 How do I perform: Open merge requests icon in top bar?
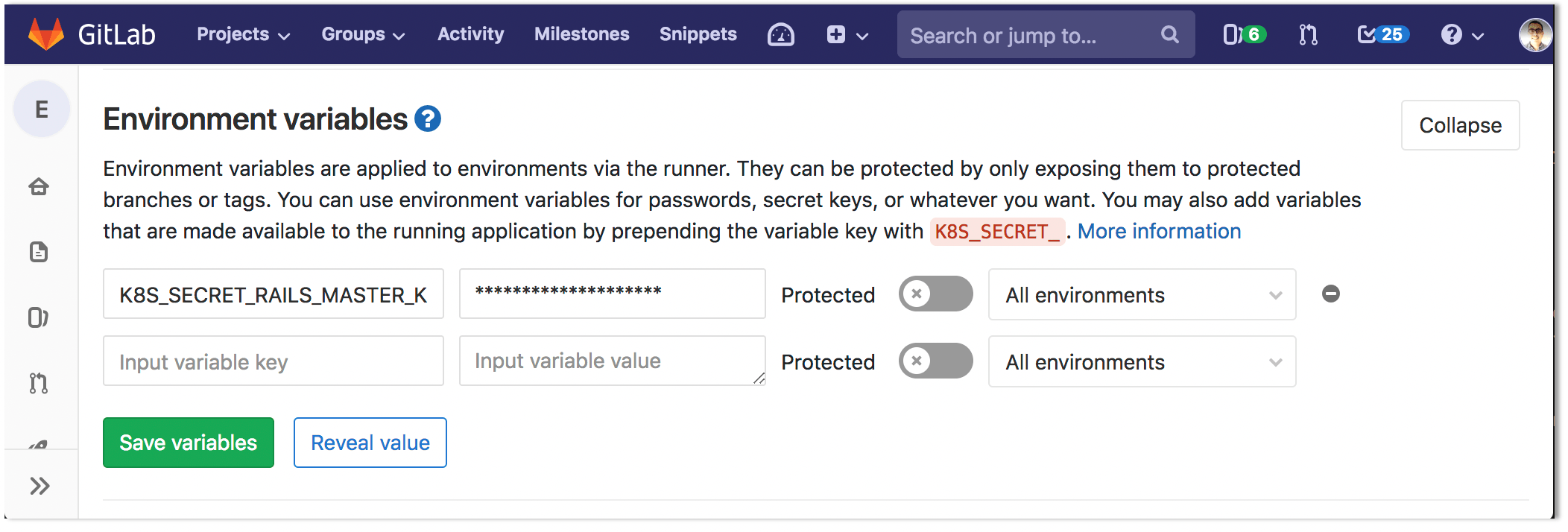coord(1308,34)
